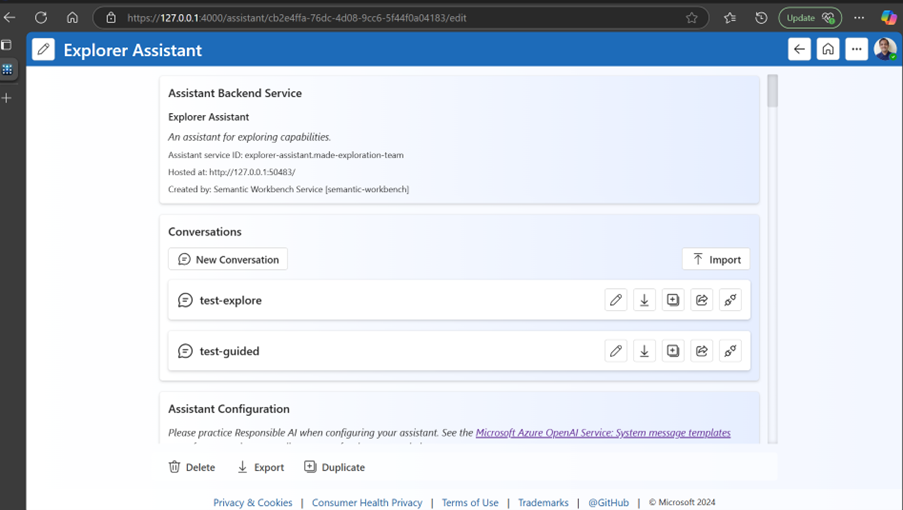Start a New Conversation
Image resolution: width=903 pixels, height=510 pixels.
pyautogui.click(x=228, y=259)
